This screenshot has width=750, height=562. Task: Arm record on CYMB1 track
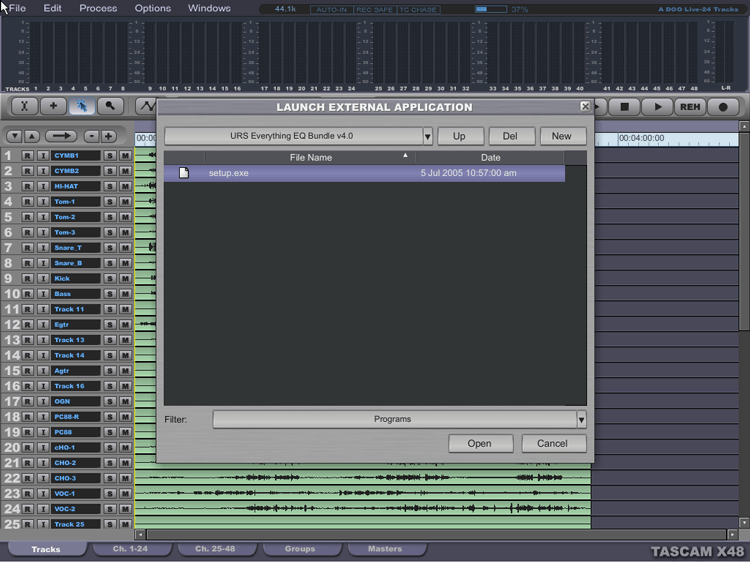tap(27, 155)
